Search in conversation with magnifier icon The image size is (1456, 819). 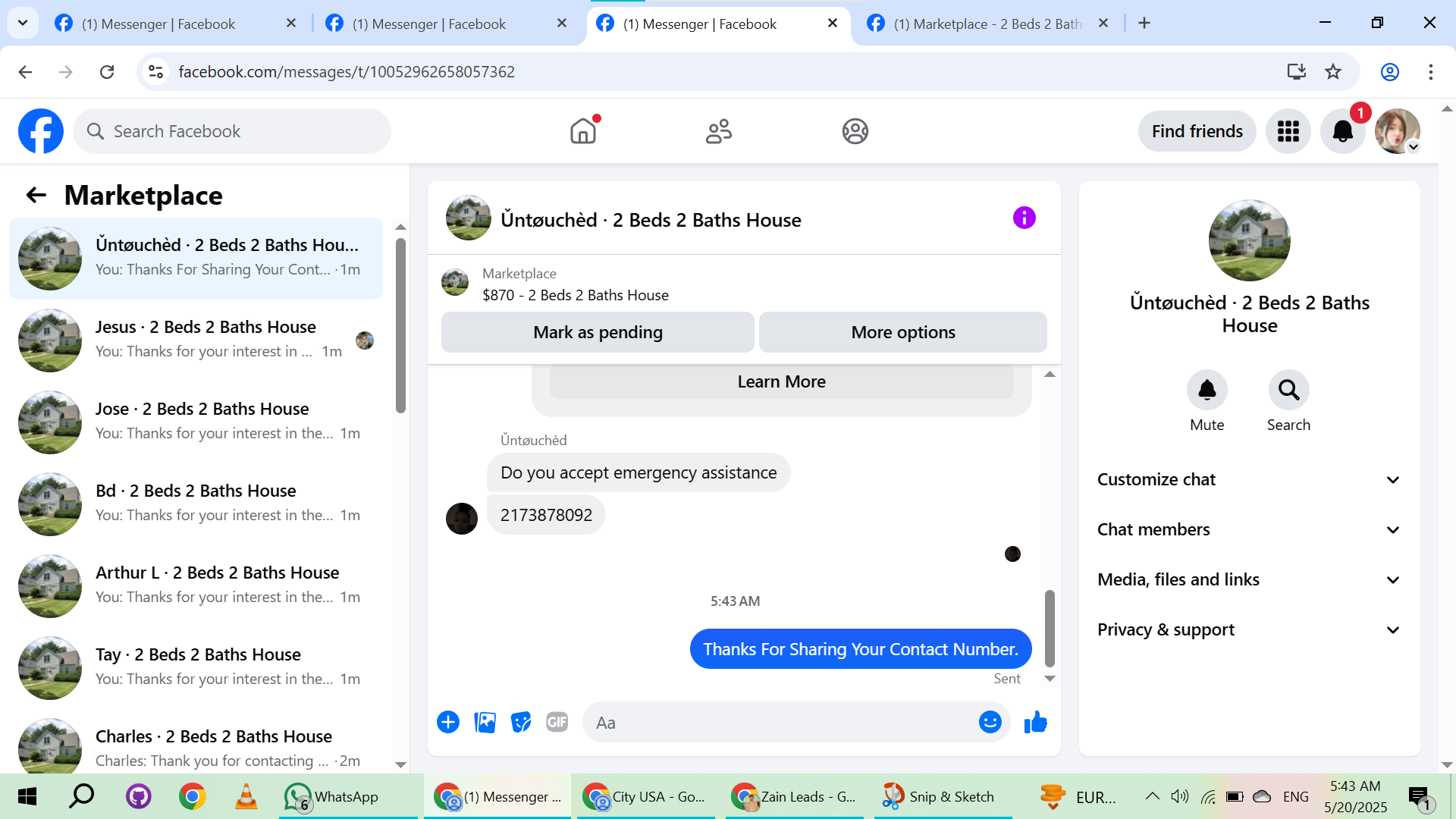tap(1288, 390)
